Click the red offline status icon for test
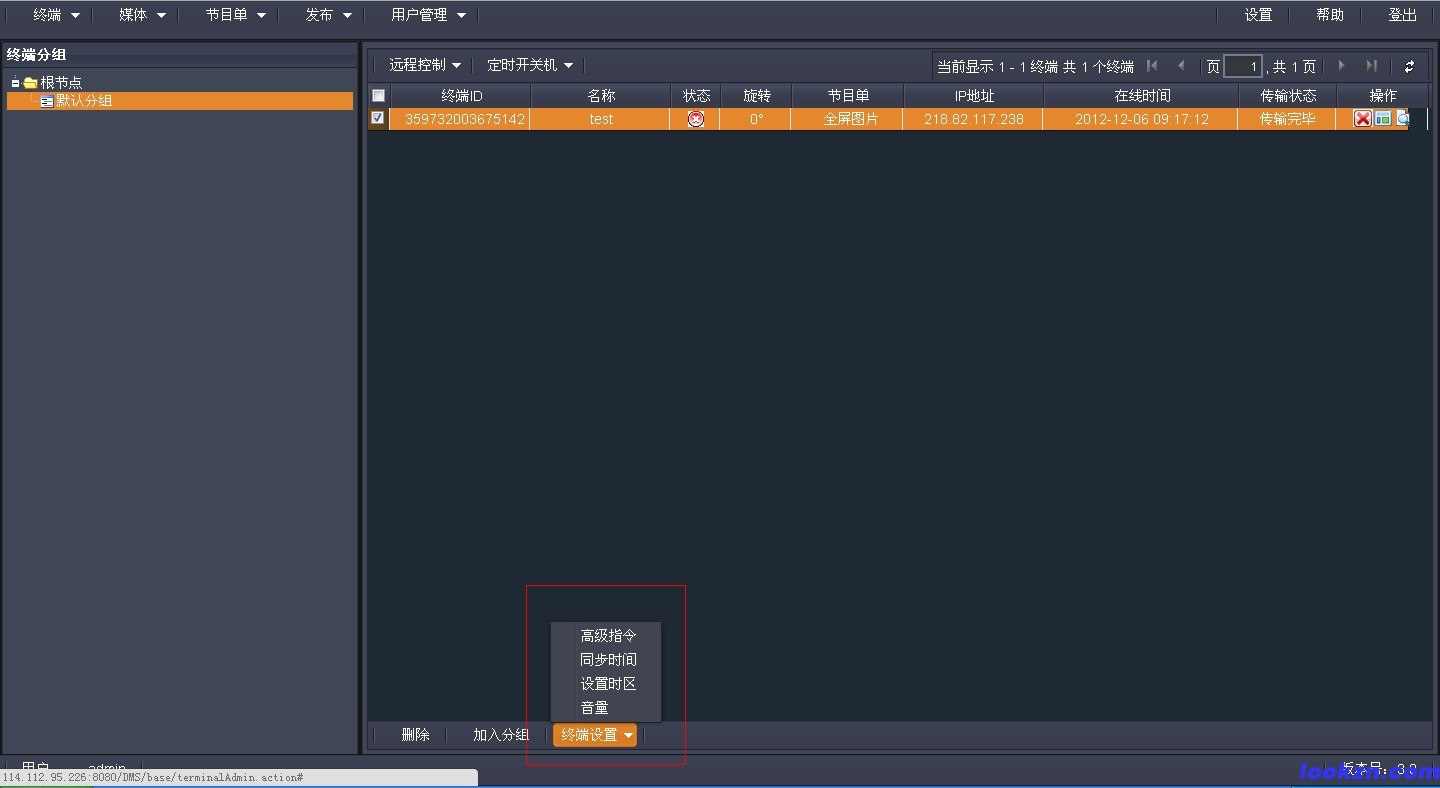This screenshot has height=788, width=1440. pyautogui.click(x=696, y=119)
